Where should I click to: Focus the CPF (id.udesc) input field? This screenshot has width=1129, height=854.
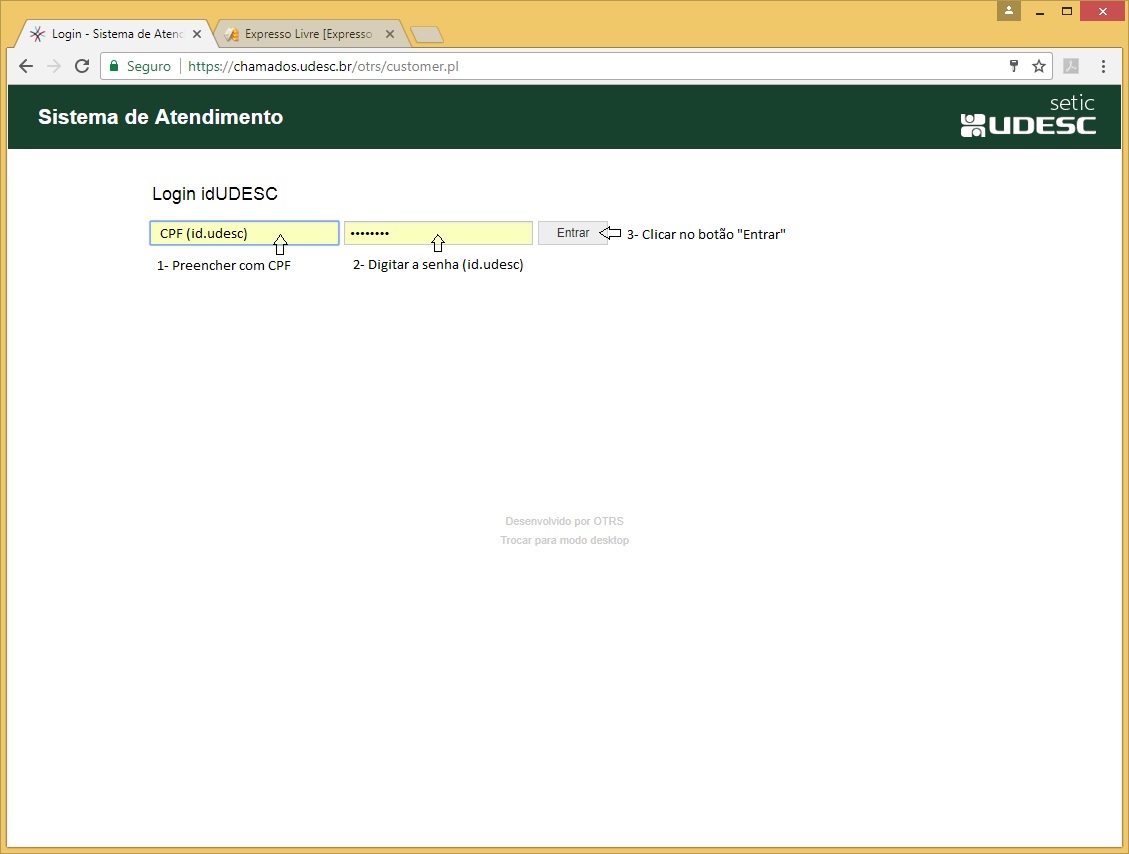244,233
